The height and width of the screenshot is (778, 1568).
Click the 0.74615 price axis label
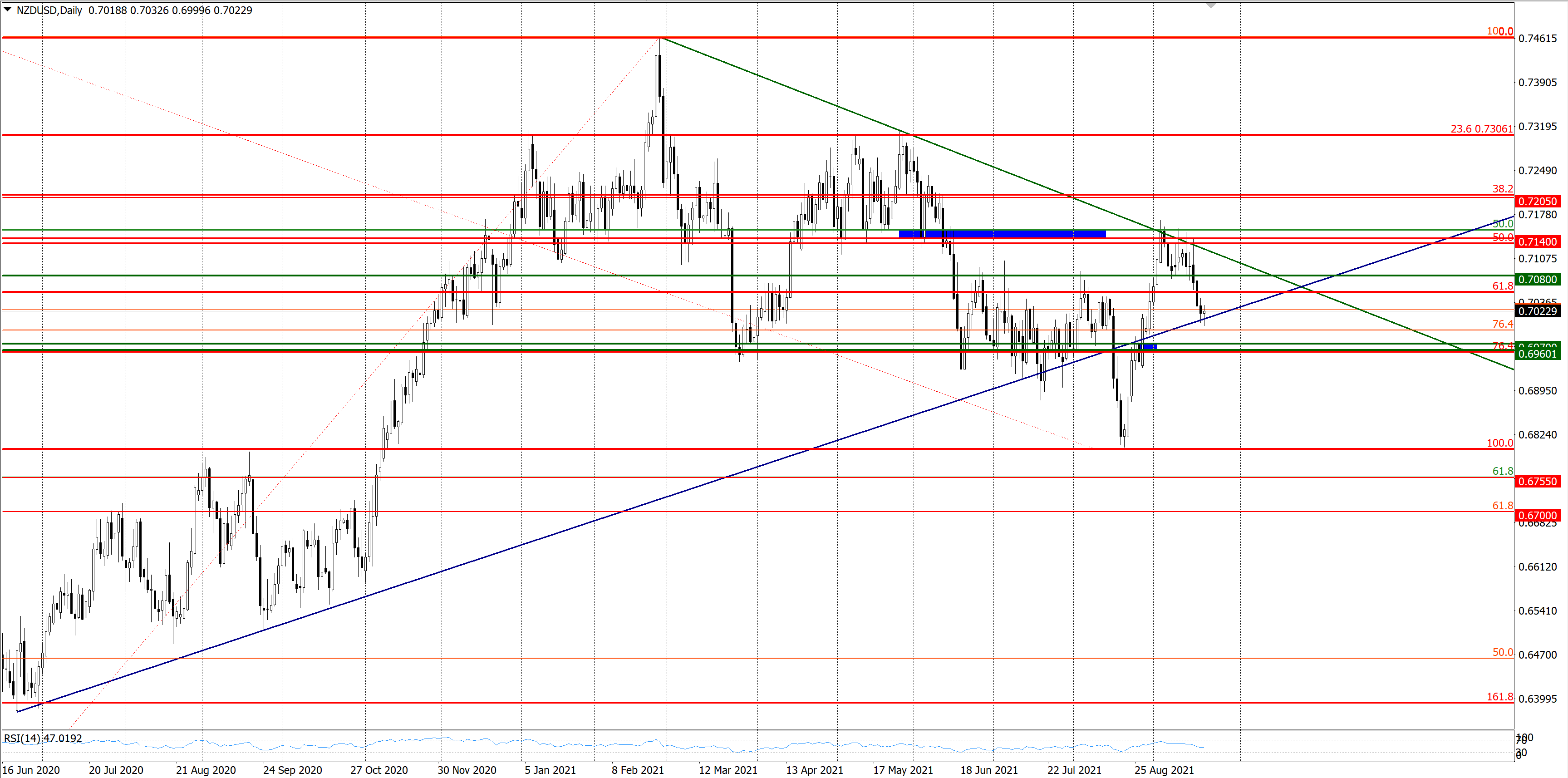(x=1538, y=39)
